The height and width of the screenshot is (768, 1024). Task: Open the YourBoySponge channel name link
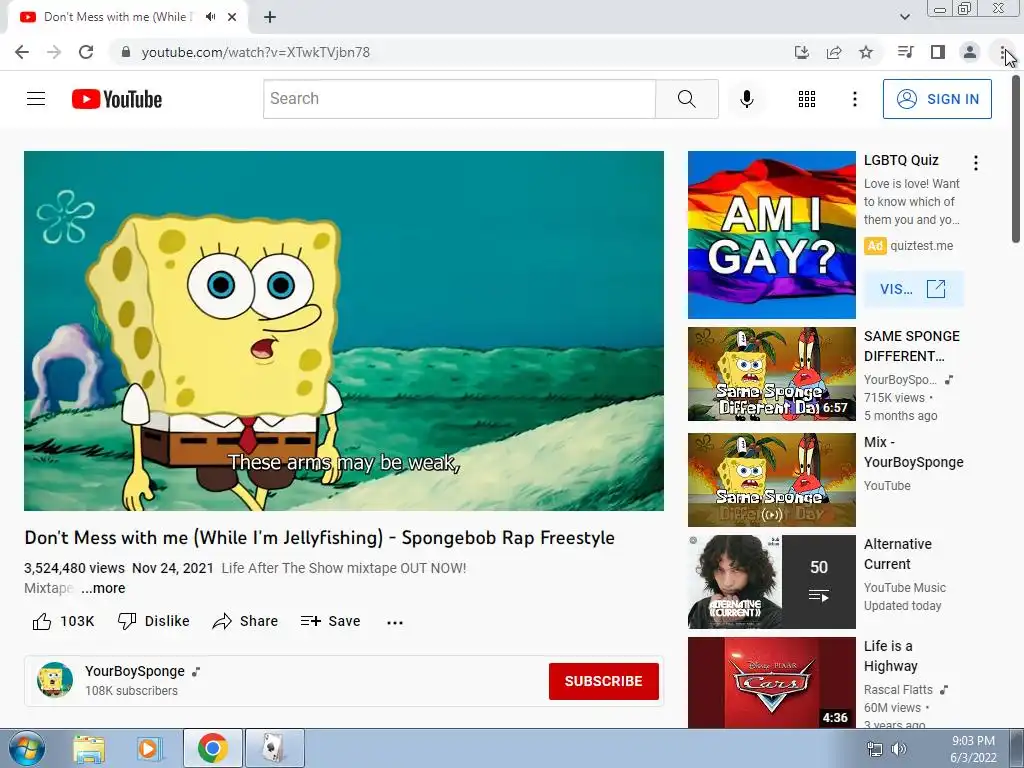click(135, 671)
